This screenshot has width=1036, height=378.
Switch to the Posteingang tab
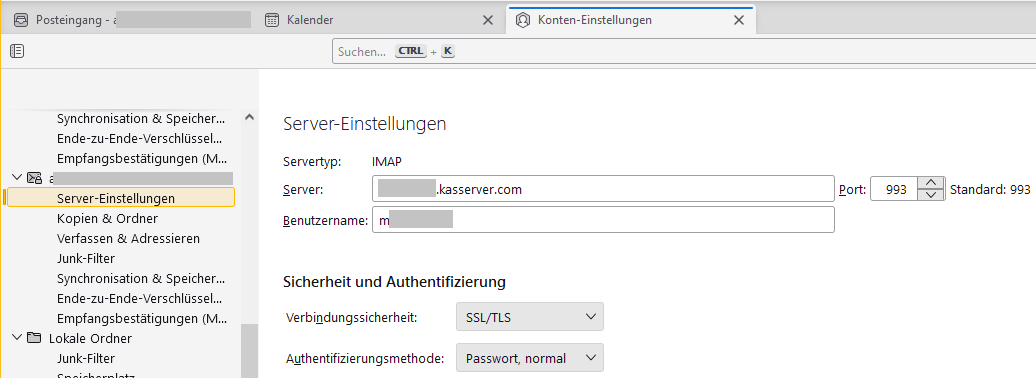pyautogui.click(x=130, y=20)
